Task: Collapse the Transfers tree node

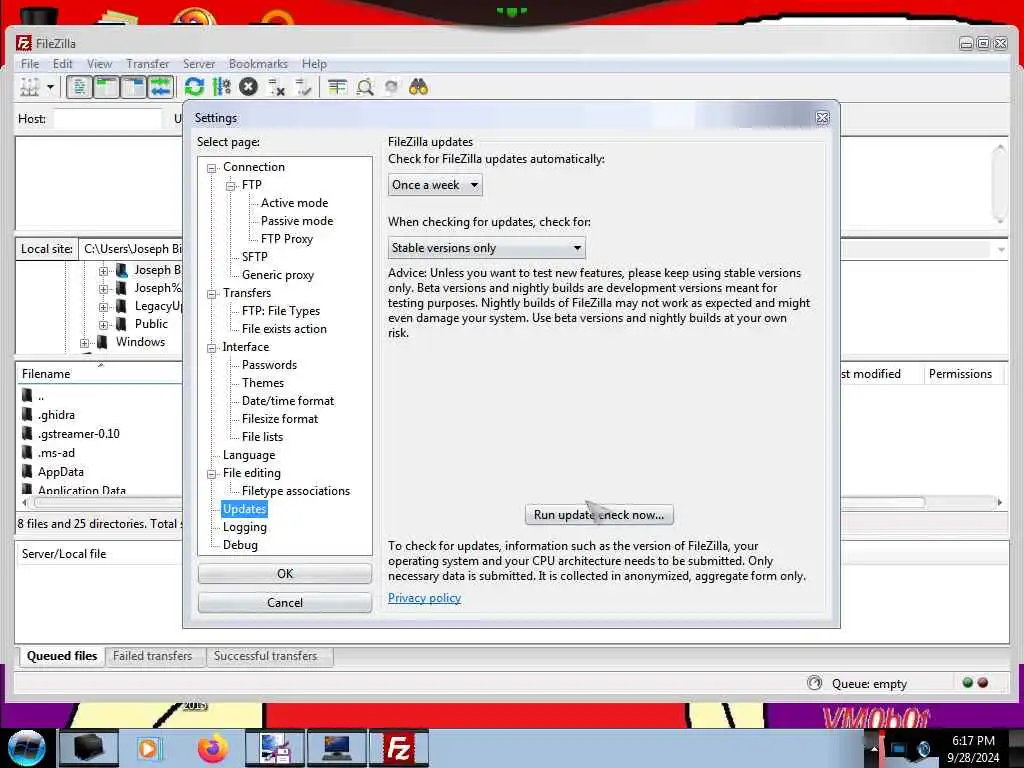Action: 212,294
